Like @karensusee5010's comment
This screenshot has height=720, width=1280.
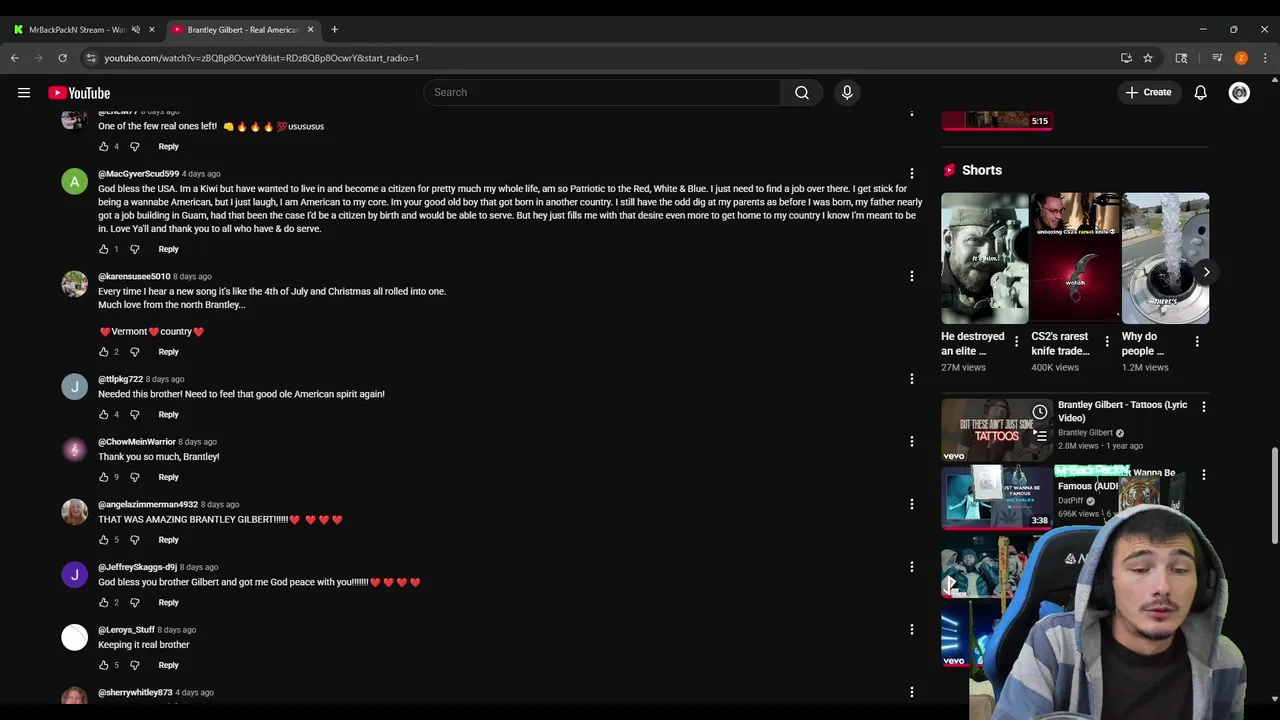coord(103,352)
